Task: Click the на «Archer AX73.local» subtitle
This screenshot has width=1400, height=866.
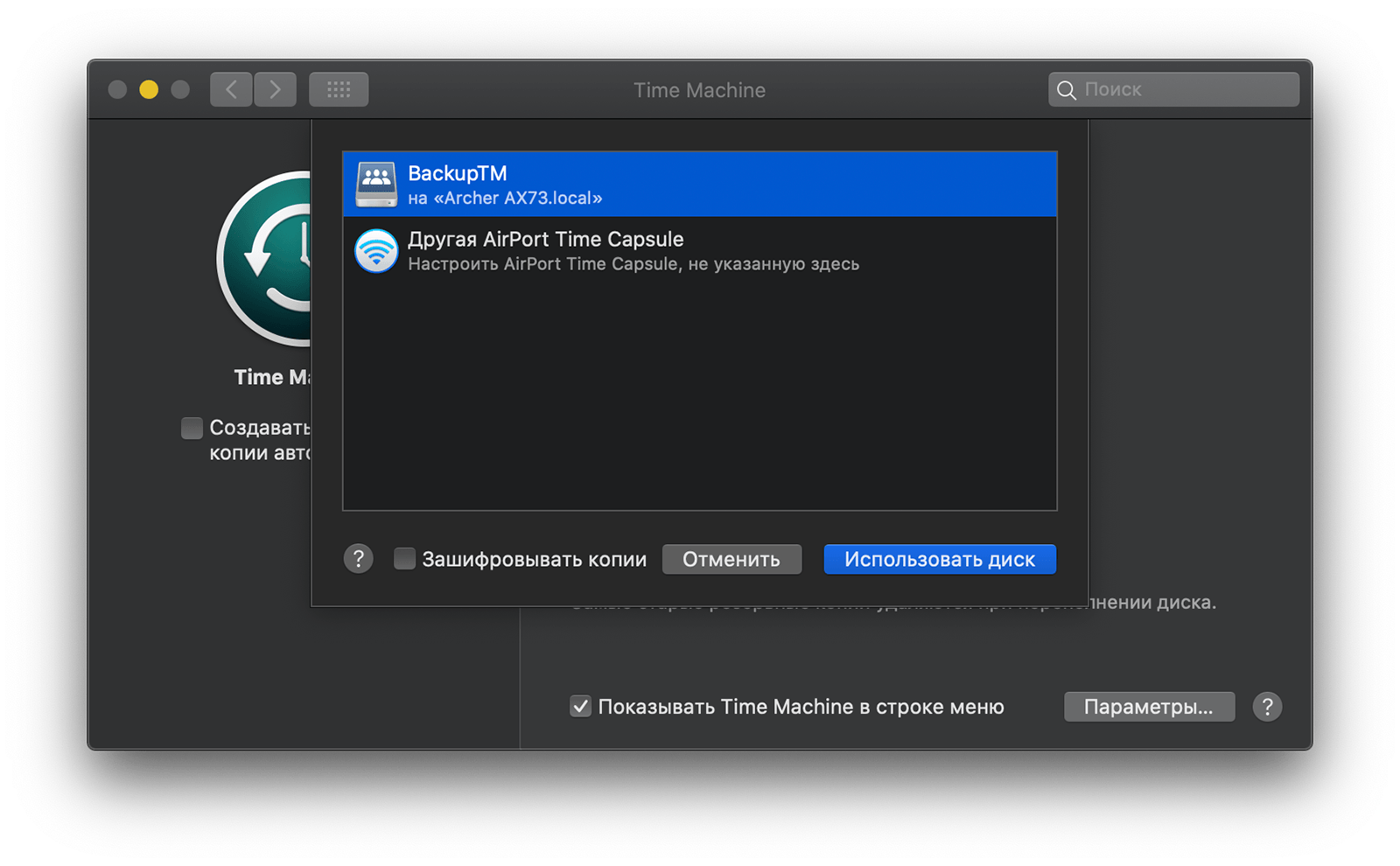Action: (x=505, y=199)
